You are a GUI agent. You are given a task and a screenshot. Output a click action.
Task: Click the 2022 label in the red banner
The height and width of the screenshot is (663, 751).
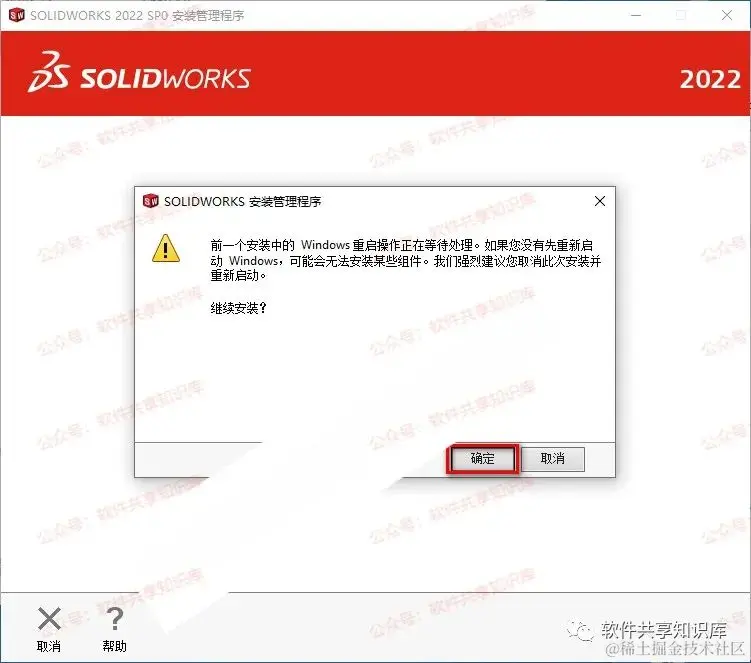click(x=710, y=80)
